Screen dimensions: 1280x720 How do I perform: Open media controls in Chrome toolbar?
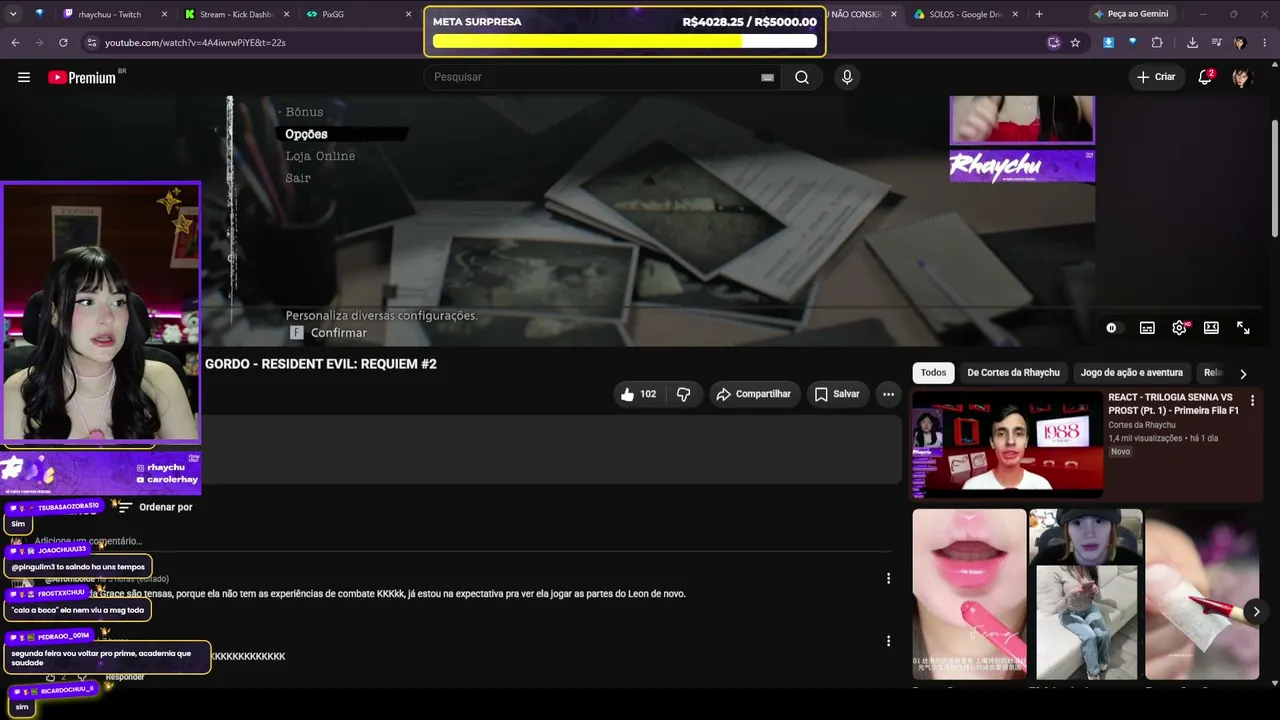[x=1216, y=43]
